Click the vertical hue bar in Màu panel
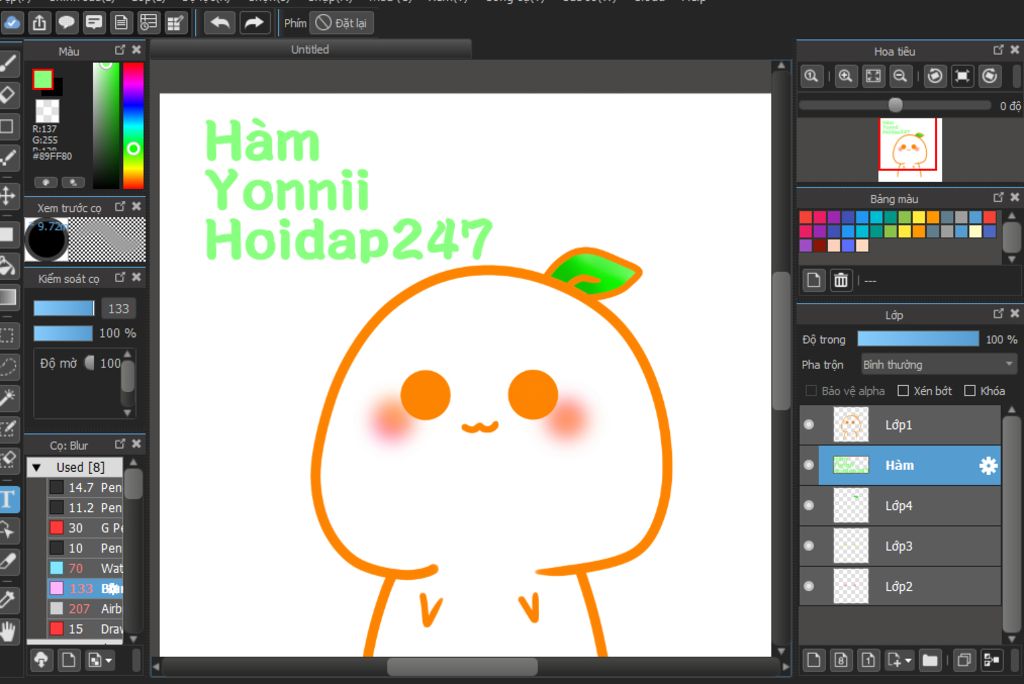The height and width of the screenshot is (684, 1024). click(x=133, y=125)
